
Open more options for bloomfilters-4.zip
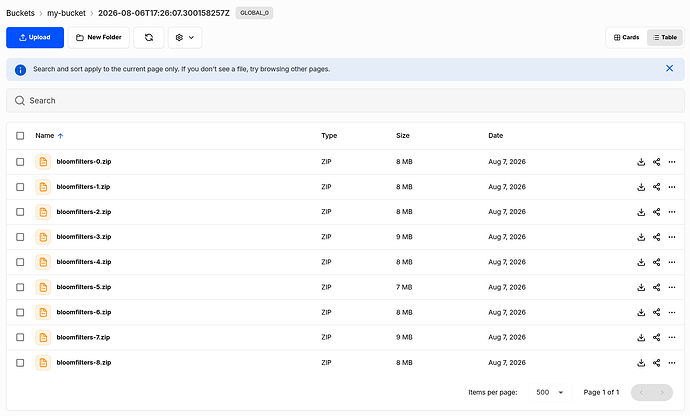click(672, 262)
